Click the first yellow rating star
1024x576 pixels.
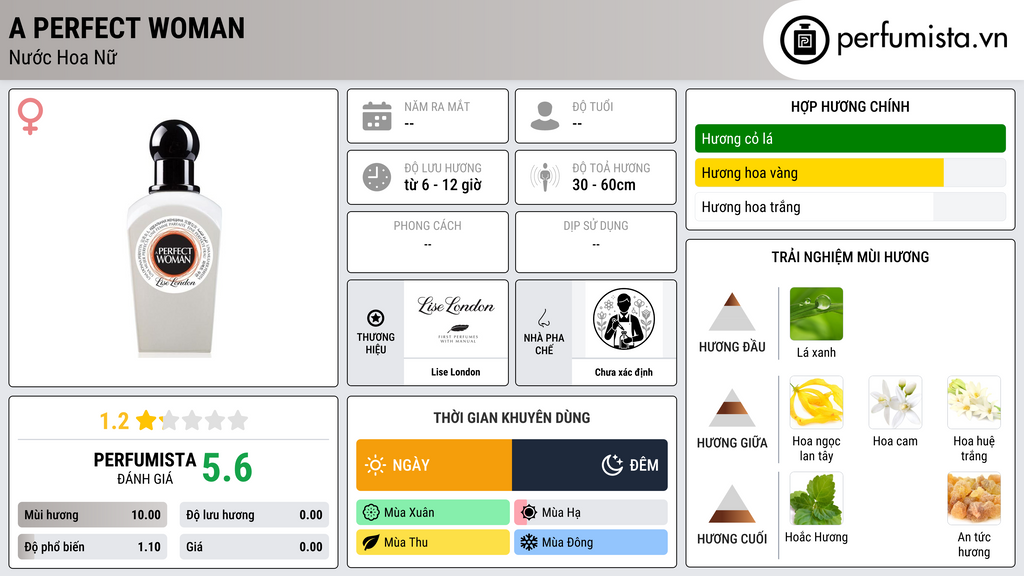point(146,420)
